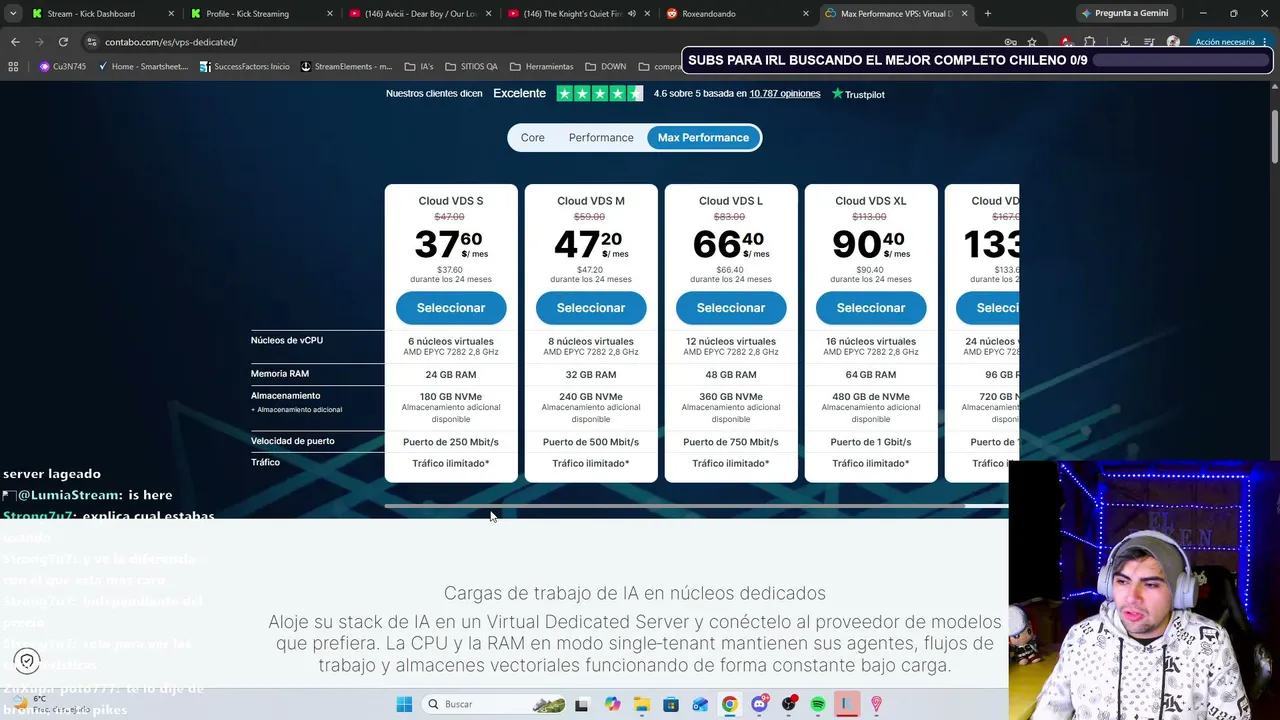1280x720 pixels.
Task: Click the shield check icon over the chat overlay
Action: (x=27, y=661)
